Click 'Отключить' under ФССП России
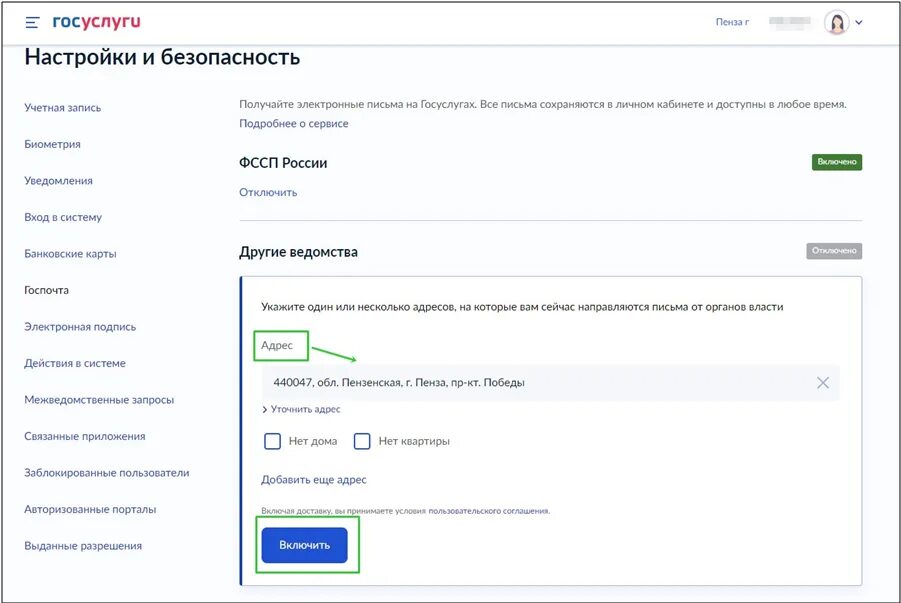 [268, 192]
